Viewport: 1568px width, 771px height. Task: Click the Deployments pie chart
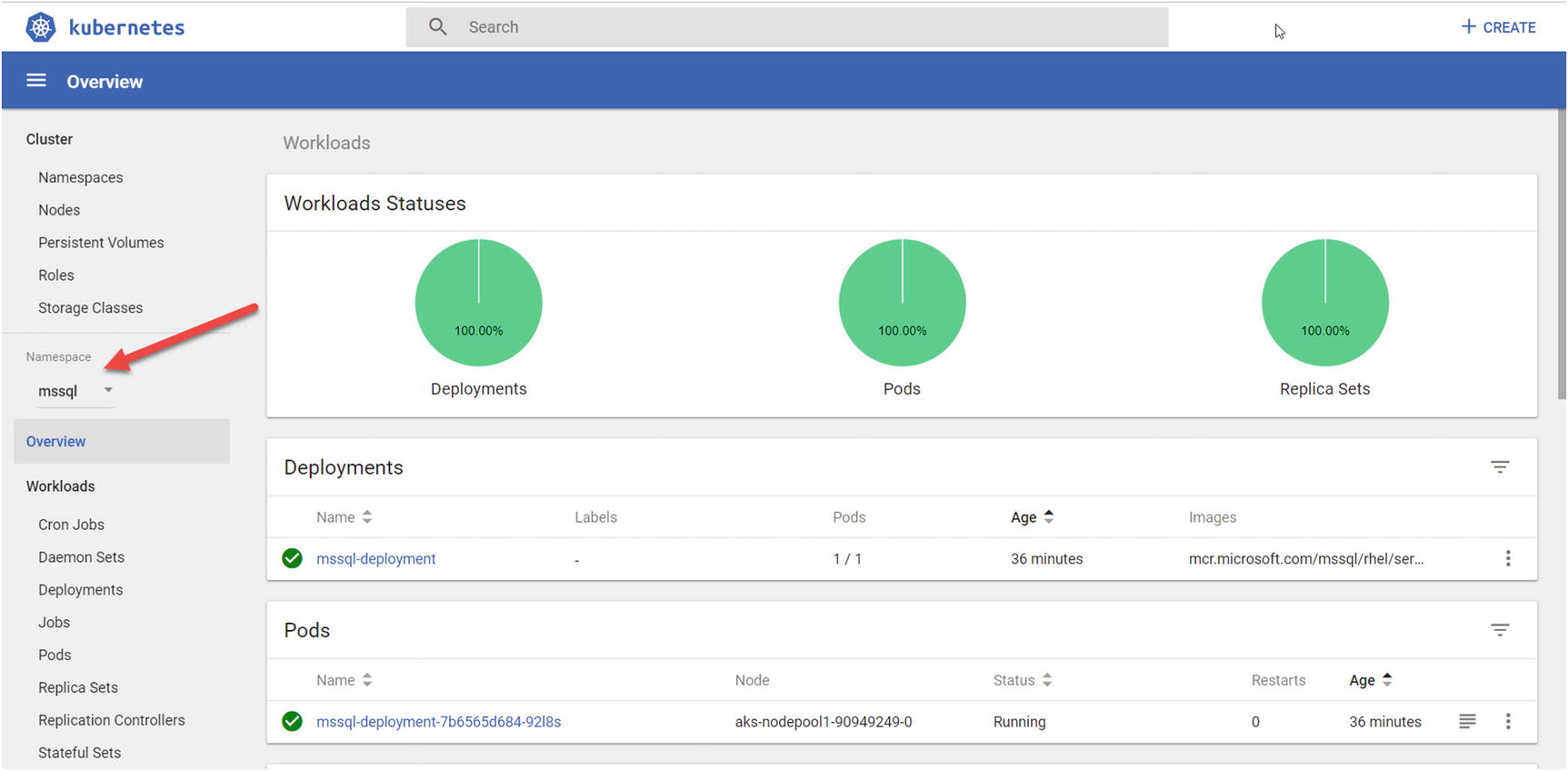[479, 303]
